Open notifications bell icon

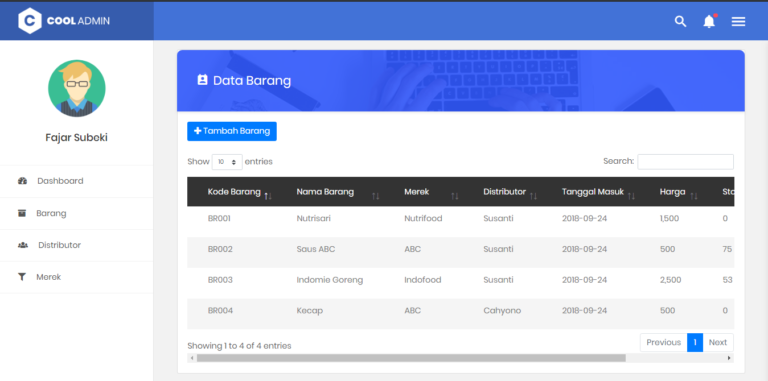tap(709, 21)
